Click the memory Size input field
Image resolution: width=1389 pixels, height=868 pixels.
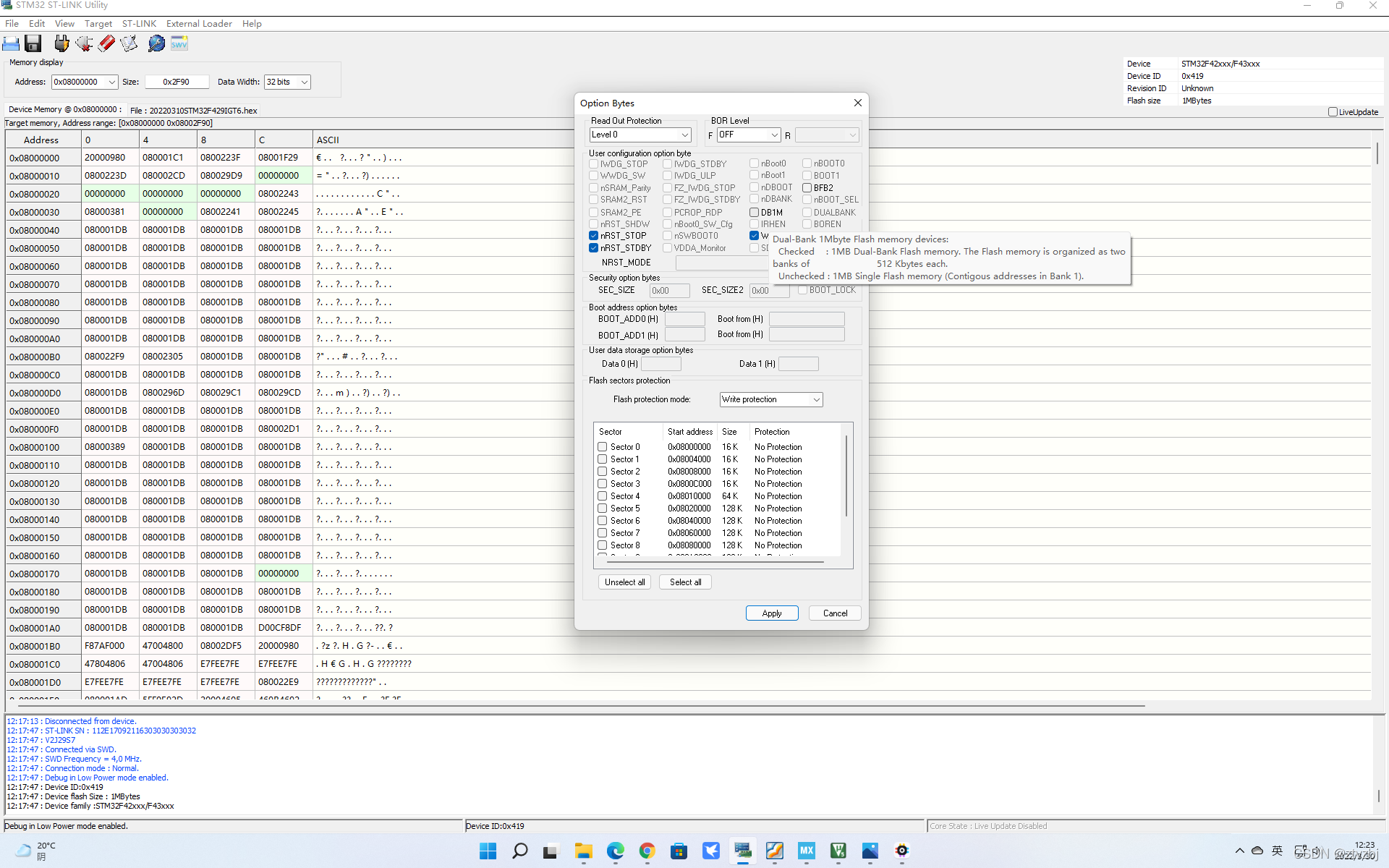point(177,82)
